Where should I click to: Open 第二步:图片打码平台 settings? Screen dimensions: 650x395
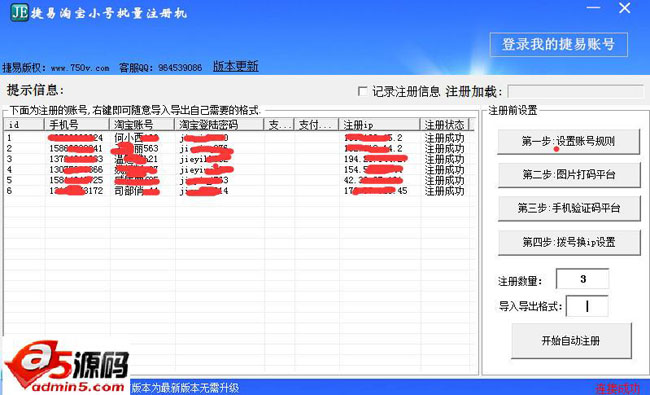pos(569,175)
